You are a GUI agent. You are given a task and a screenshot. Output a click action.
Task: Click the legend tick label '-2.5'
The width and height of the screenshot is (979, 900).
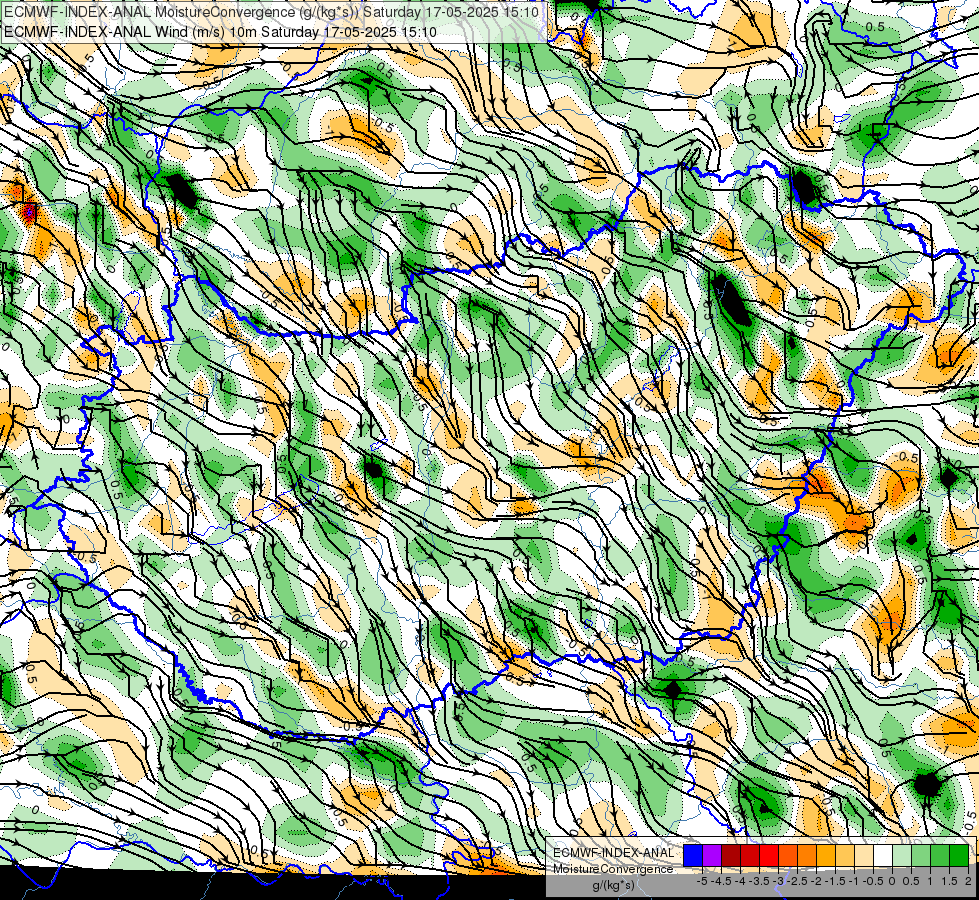pyautogui.click(x=797, y=881)
